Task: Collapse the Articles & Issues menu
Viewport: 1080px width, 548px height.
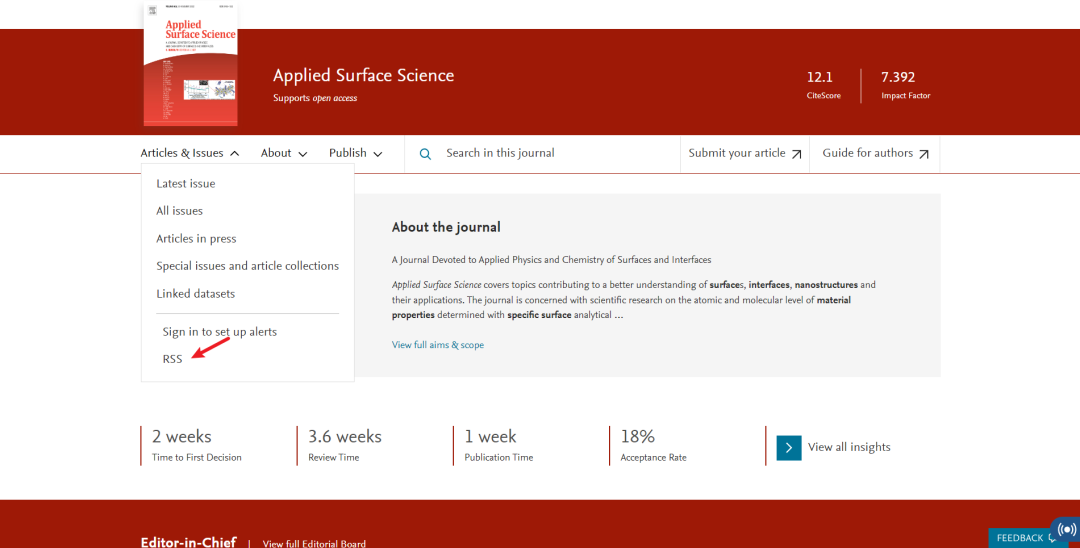Action: (x=190, y=153)
